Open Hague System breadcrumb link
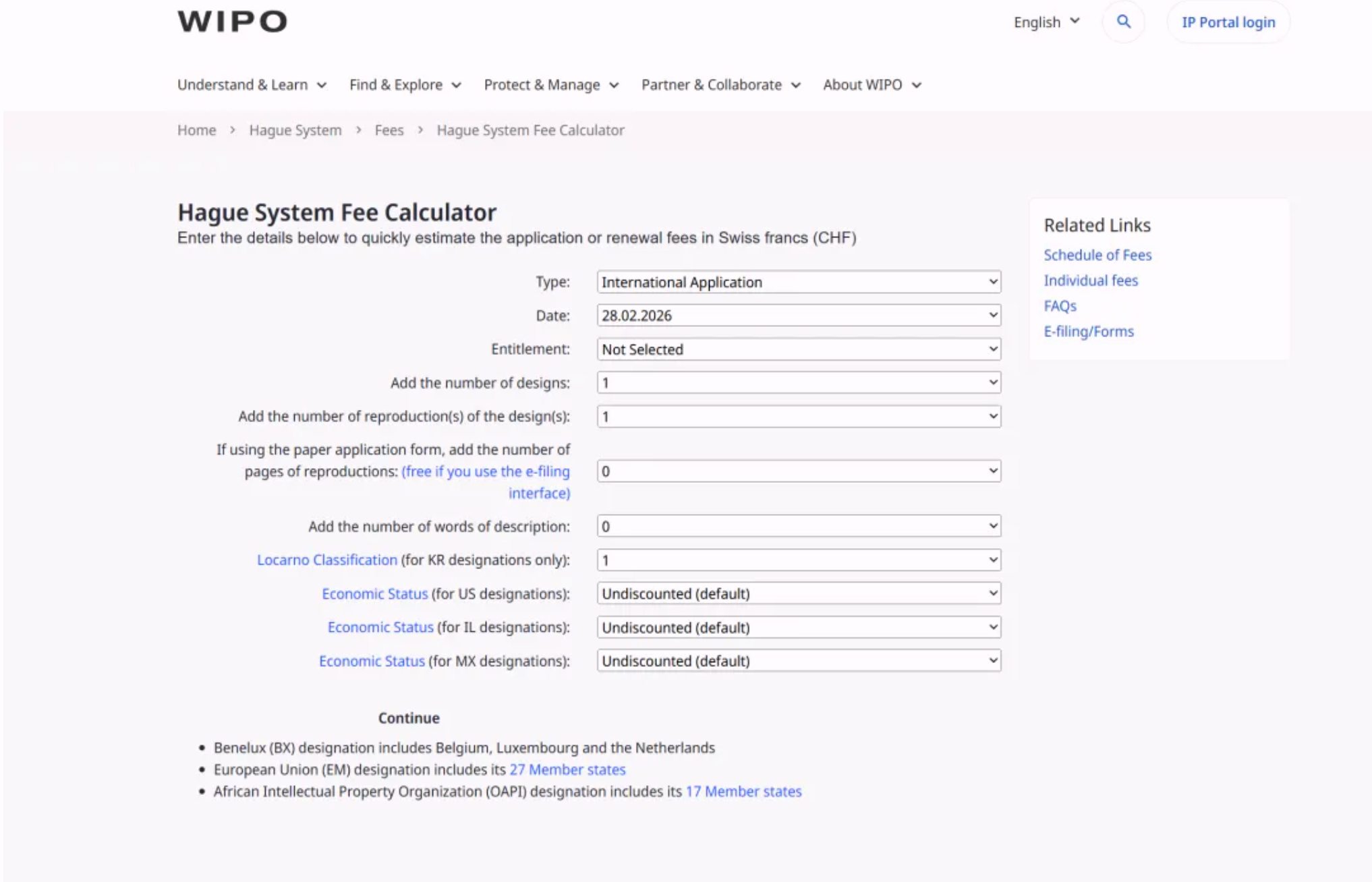 pyautogui.click(x=295, y=130)
